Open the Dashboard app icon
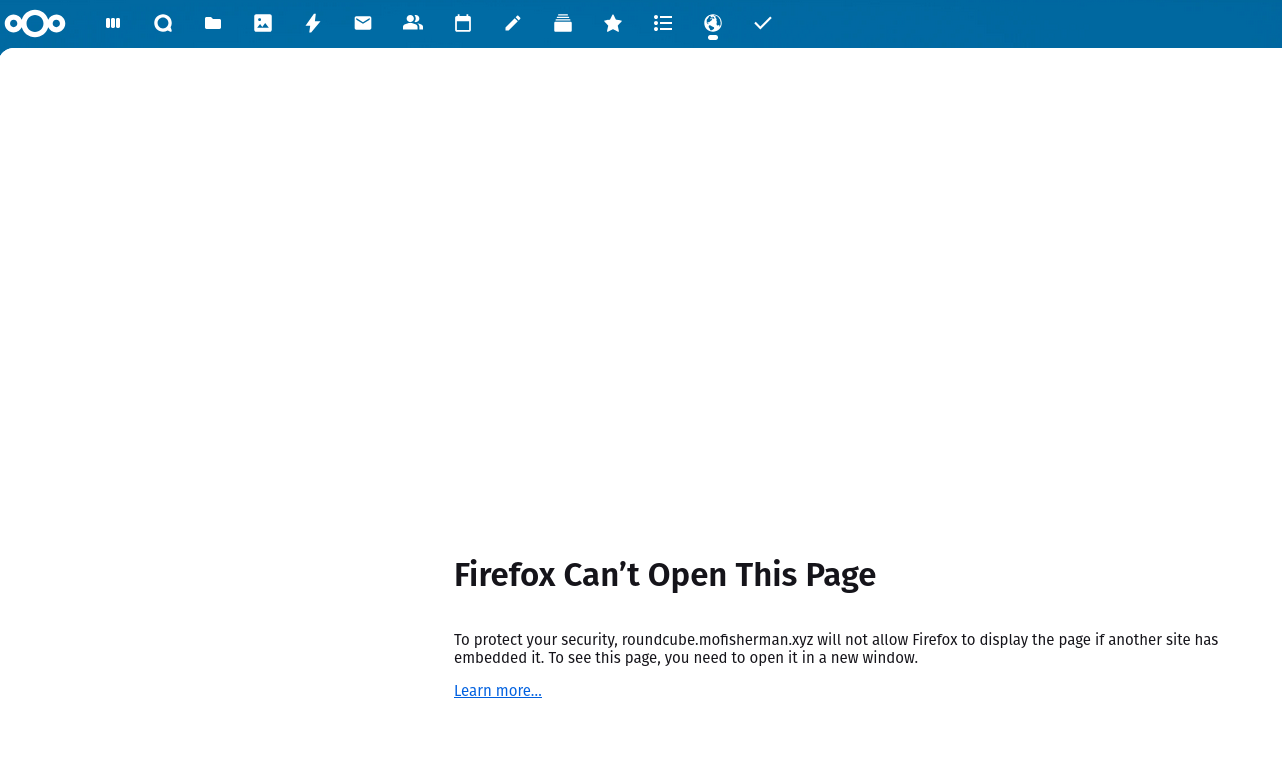The height and width of the screenshot is (765, 1282). (113, 23)
